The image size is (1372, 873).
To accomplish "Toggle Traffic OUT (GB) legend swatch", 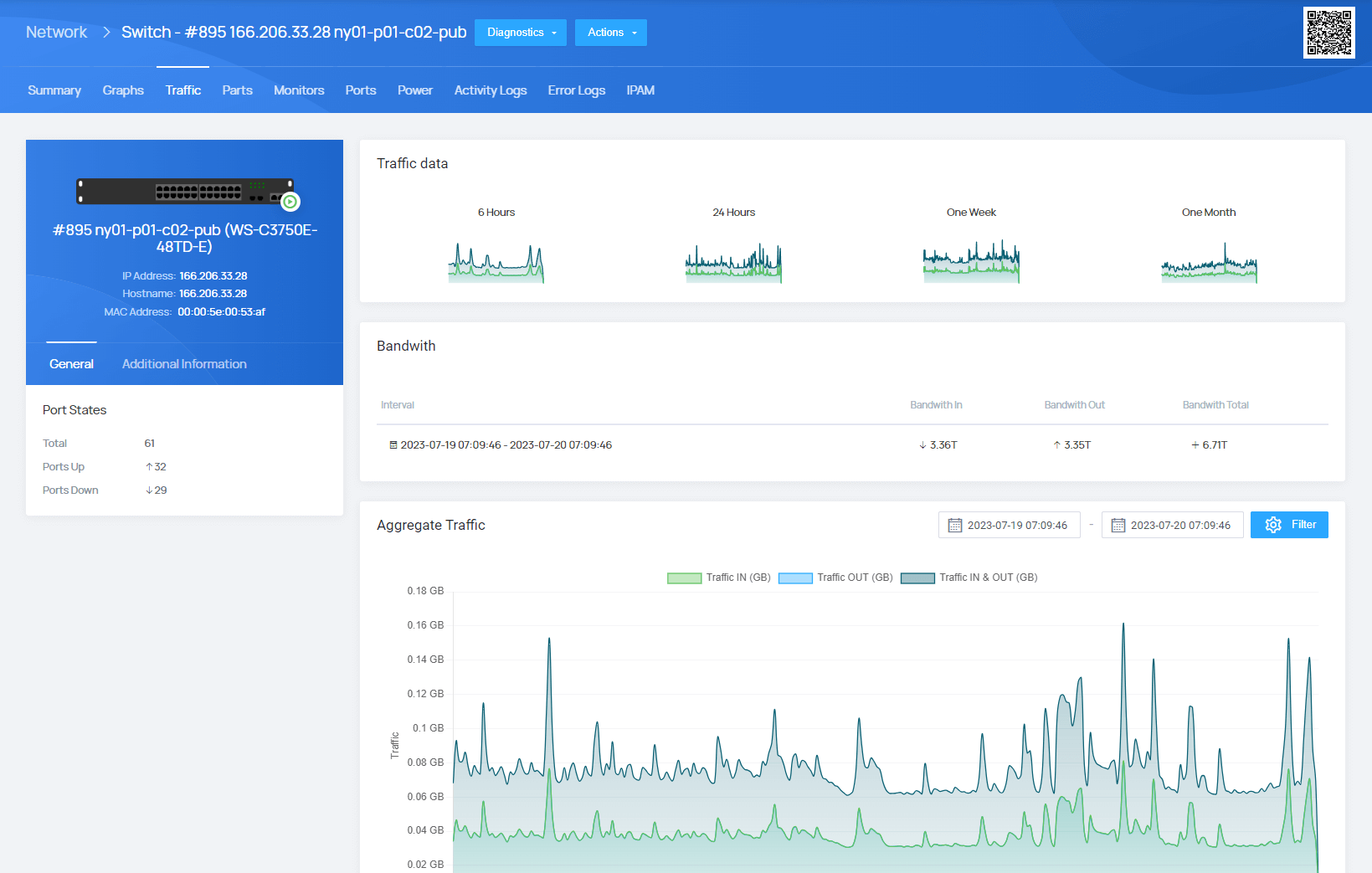I will (795, 578).
